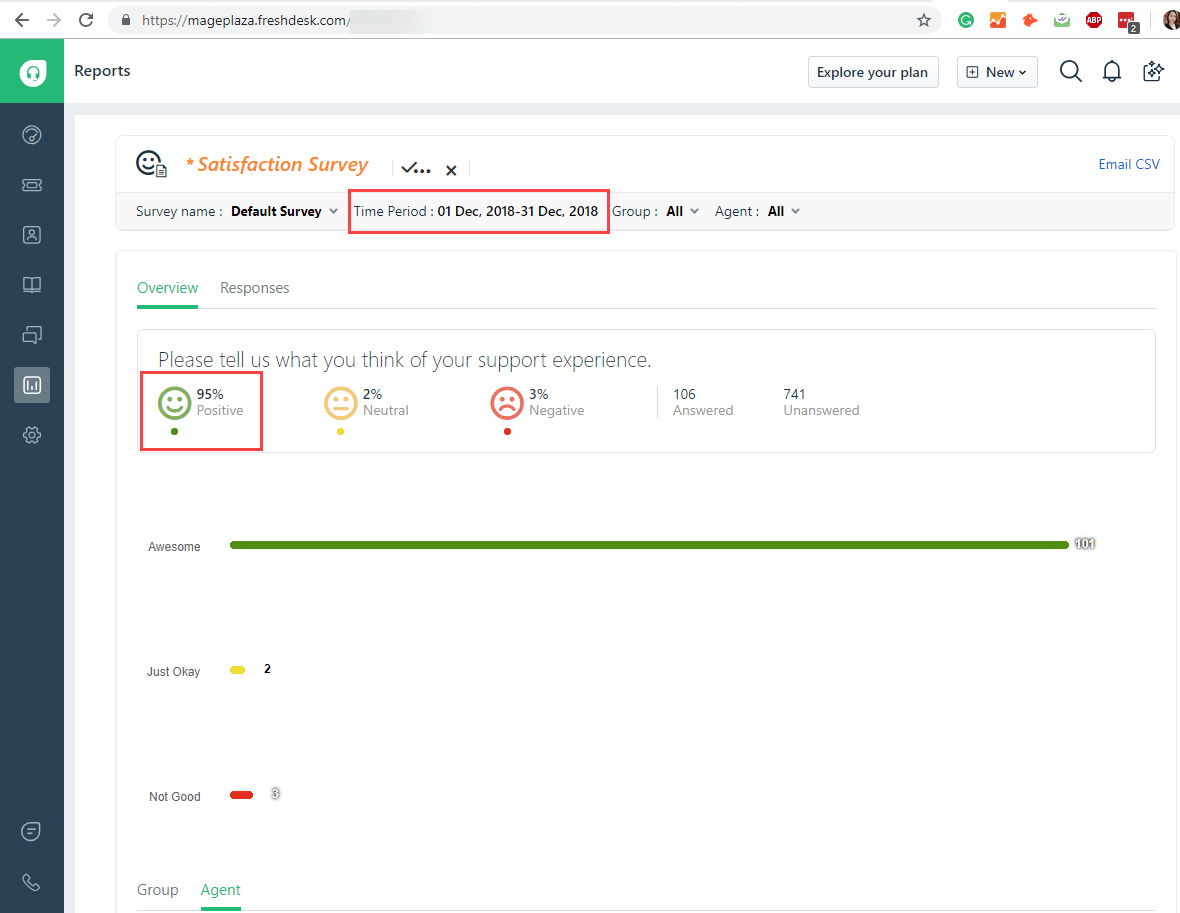Open the chat bubble icon near sidebar bottom
This screenshot has width=1180, height=913.
[x=31, y=832]
